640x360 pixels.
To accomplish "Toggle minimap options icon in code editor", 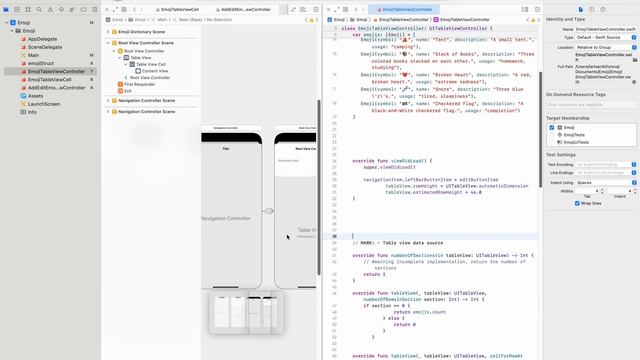I will point(524,9).
